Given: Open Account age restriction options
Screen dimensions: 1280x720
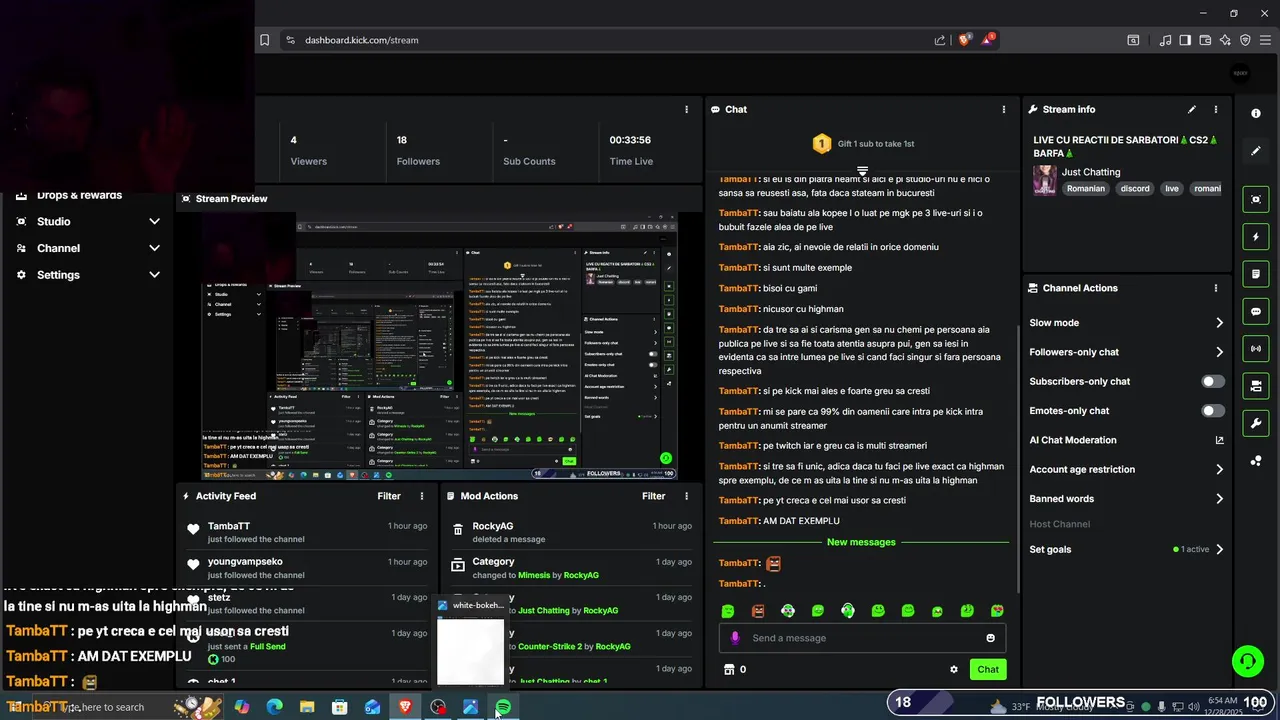Looking at the screenshot, I should (1127, 469).
